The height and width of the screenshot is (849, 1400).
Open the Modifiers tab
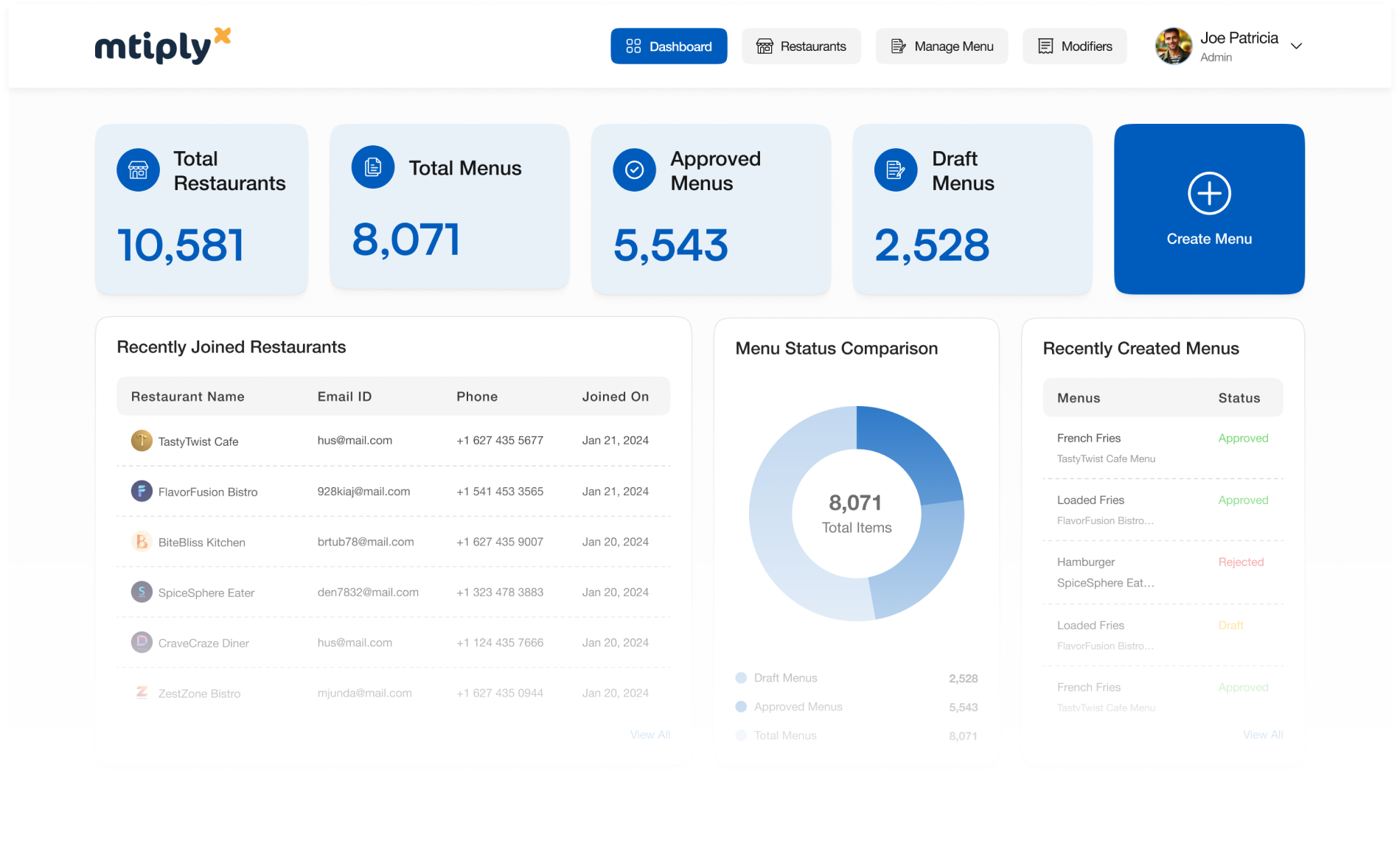[x=1074, y=46]
